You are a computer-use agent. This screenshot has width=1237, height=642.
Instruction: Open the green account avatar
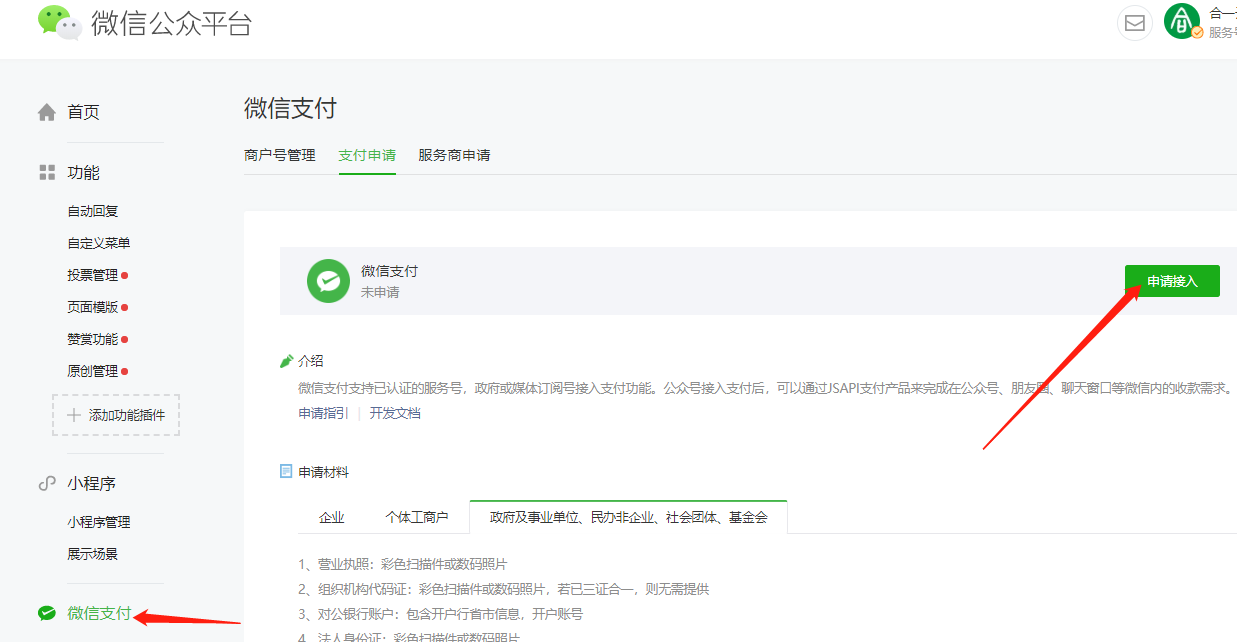1183,21
